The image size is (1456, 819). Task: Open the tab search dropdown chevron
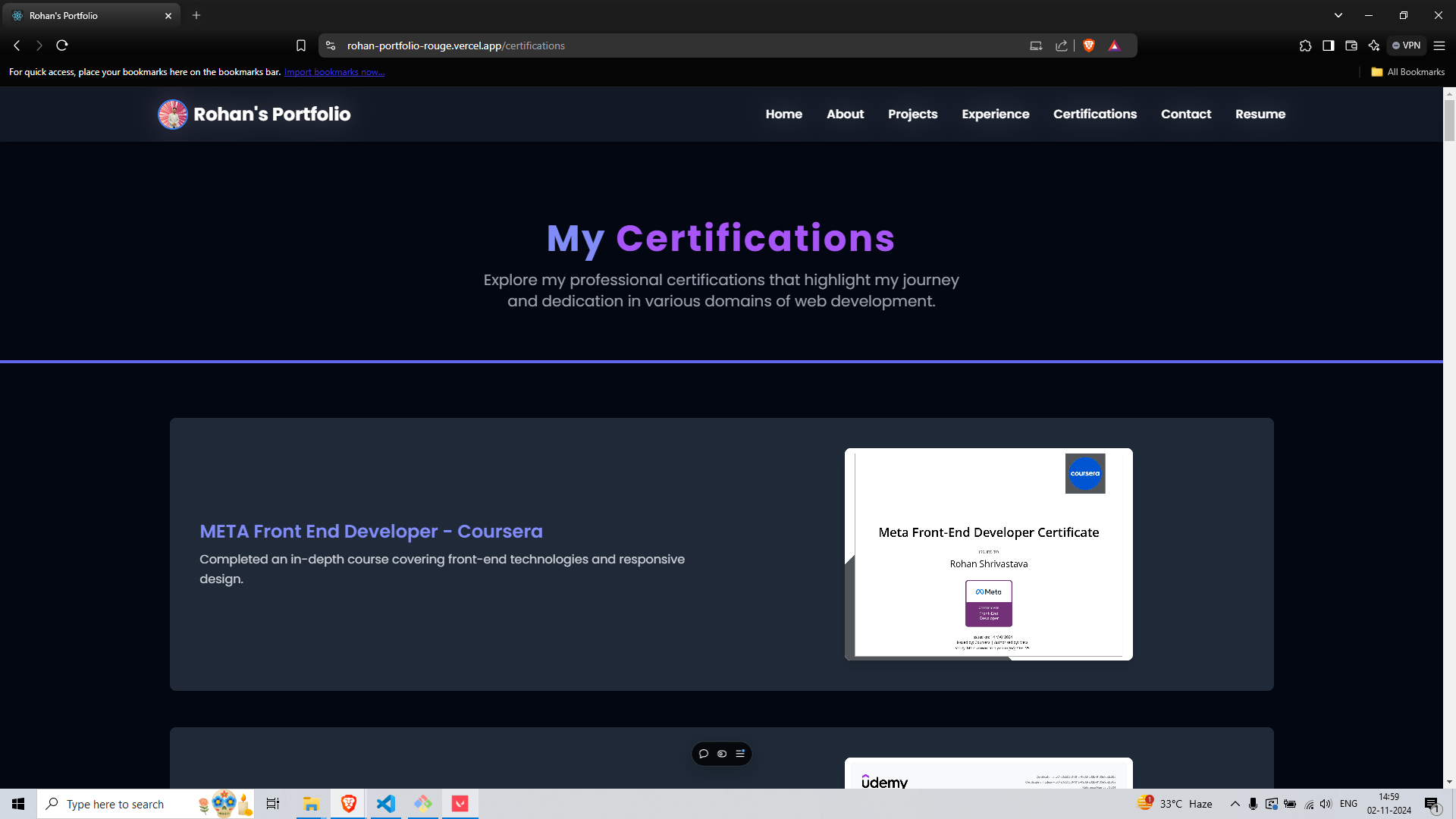click(1338, 15)
